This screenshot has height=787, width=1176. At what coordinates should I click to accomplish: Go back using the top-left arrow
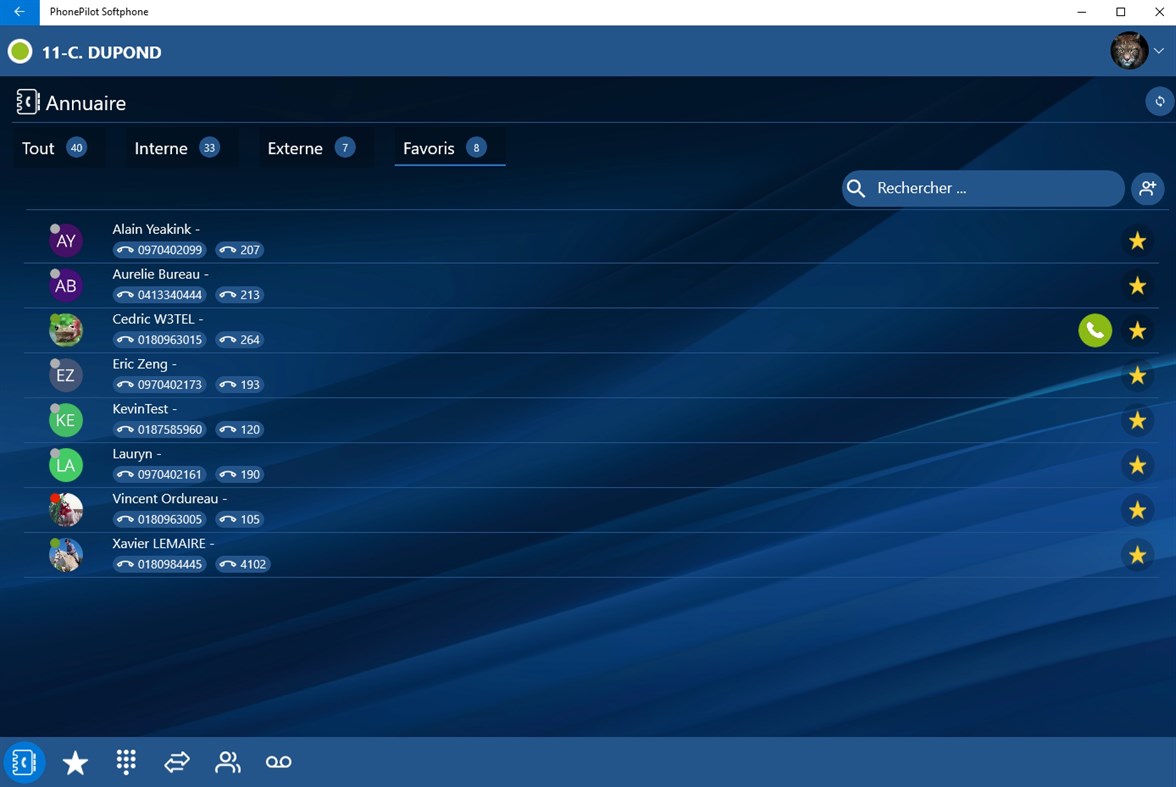coord(17,11)
